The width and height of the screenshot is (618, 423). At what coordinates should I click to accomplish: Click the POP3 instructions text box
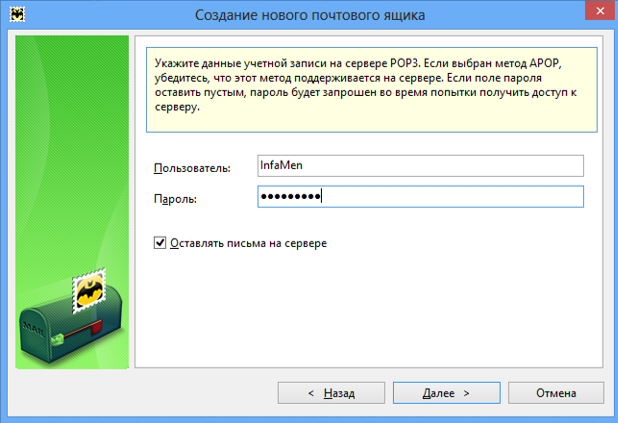(x=372, y=85)
